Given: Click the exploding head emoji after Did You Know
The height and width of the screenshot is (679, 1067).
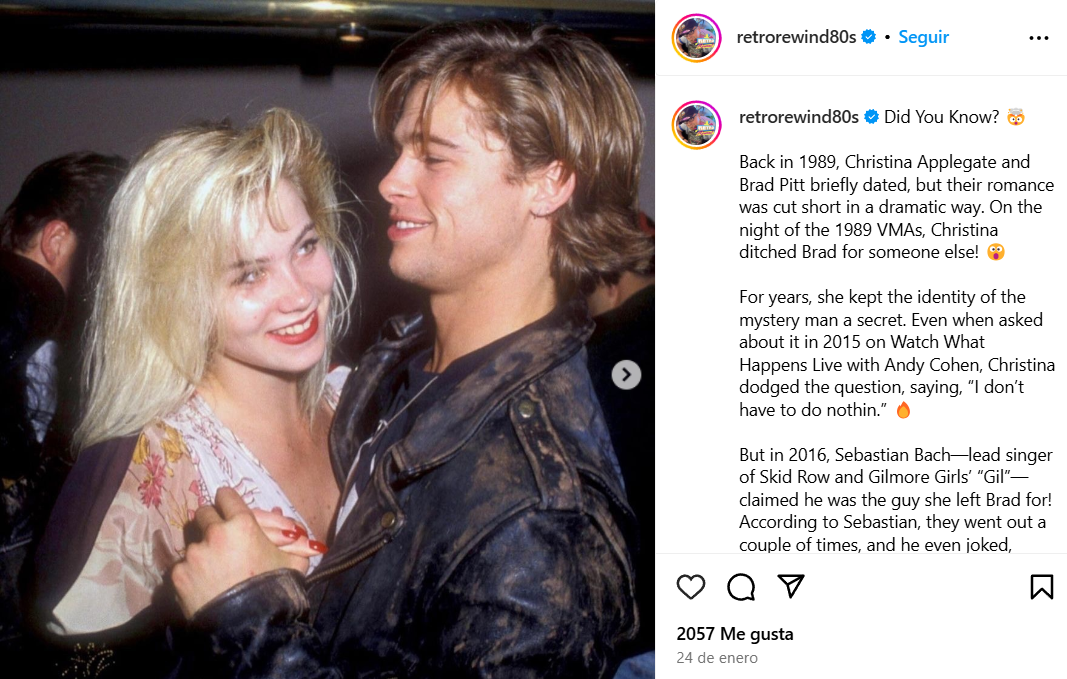Looking at the screenshot, I should click(x=1015, y=117).
